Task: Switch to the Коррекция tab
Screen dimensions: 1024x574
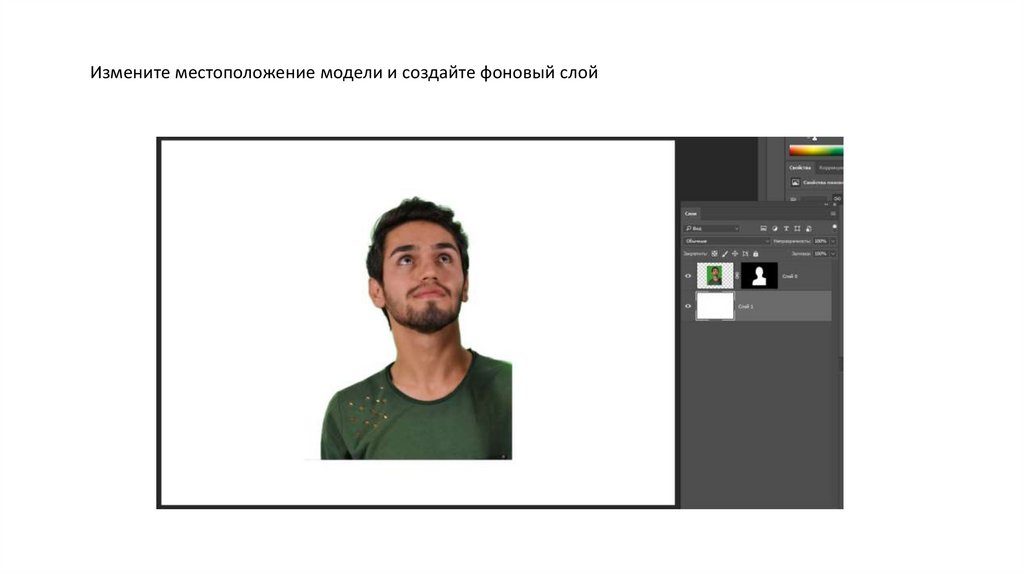Action: (x=830, y=168)
